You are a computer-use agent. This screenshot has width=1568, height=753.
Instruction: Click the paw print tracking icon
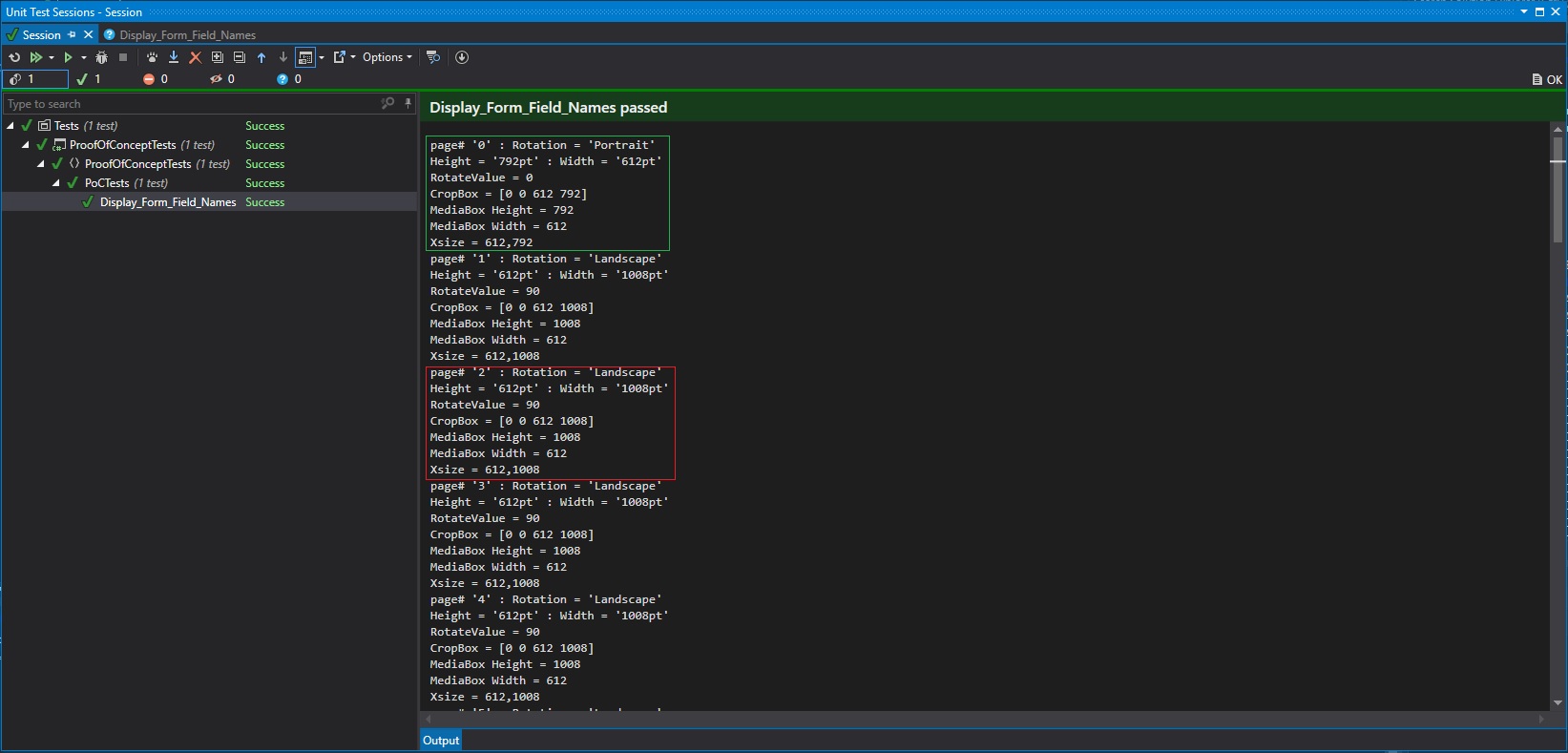click(152, 57)
